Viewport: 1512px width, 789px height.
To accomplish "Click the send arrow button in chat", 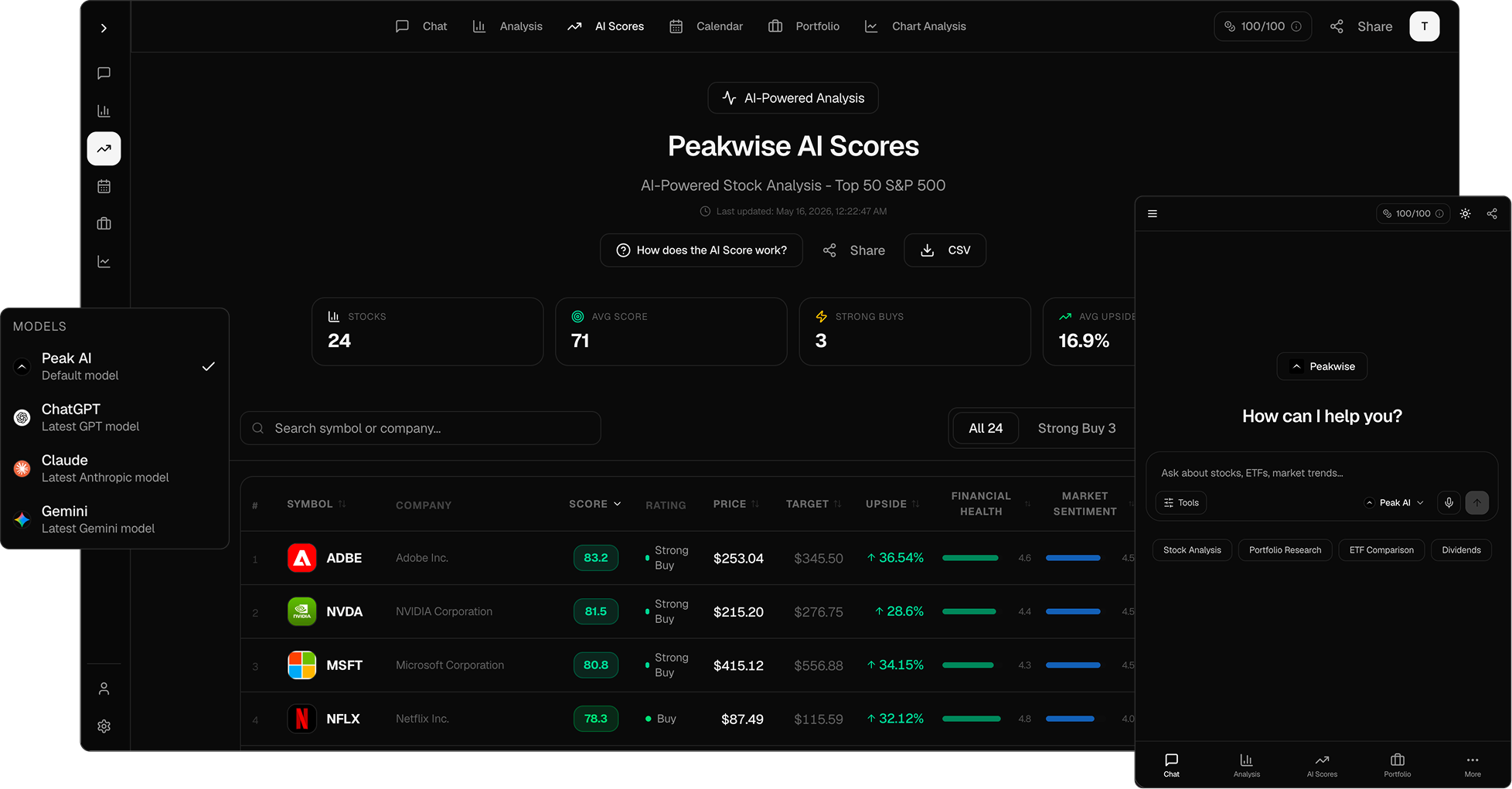I will point(1477,503).
